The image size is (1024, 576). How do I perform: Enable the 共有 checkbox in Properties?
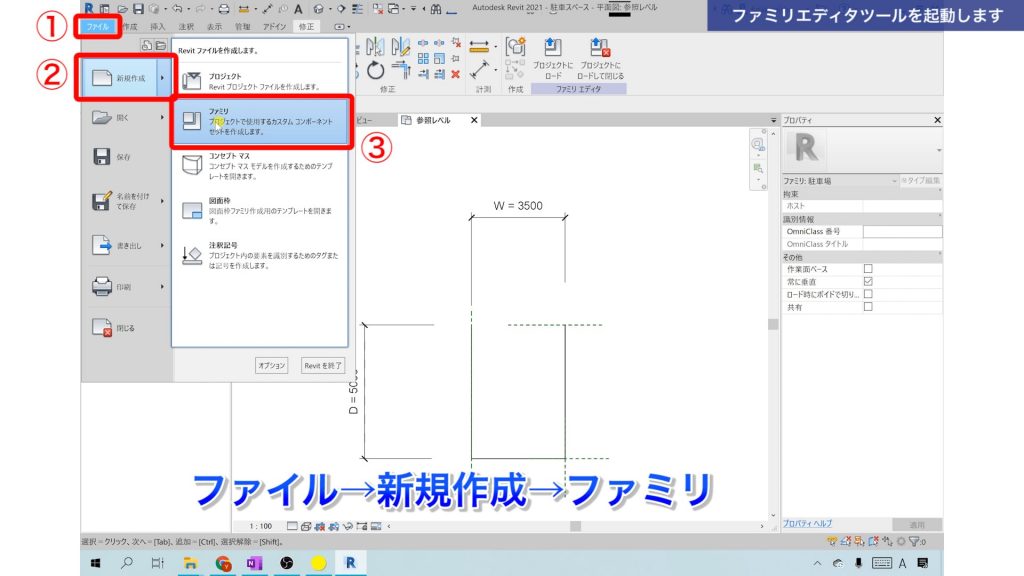tap(868, 306)
